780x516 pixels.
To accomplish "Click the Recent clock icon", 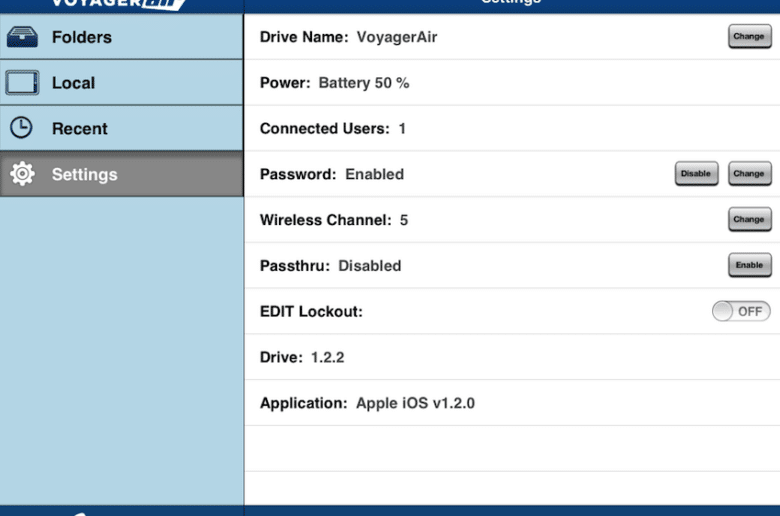I will click(21, 128).
